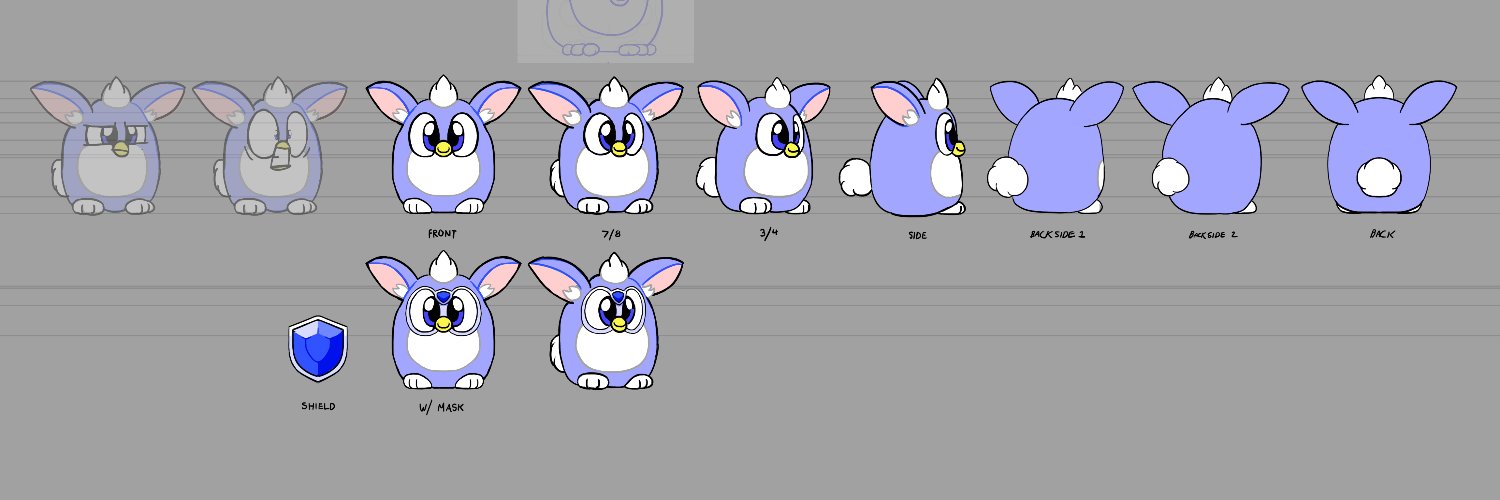The width and height of the screenshot is (1500, 500).
Task: Click the "W/ MASK" label text
Action: pyautogui.click(x=441, y=408)
